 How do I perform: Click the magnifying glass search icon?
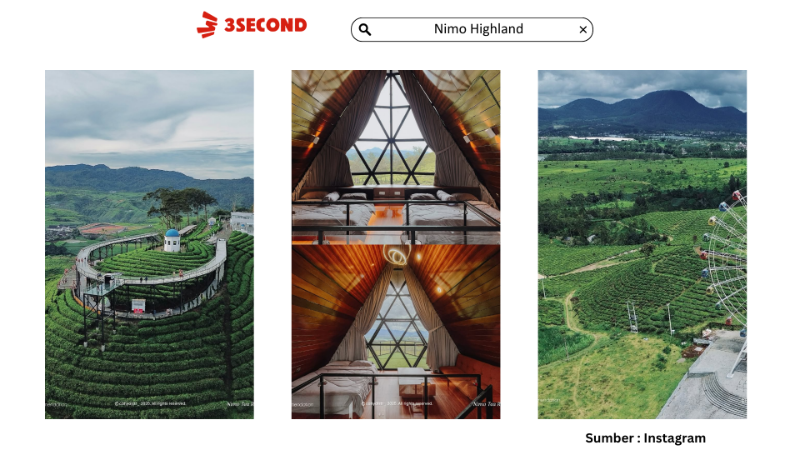coord(365,30)
